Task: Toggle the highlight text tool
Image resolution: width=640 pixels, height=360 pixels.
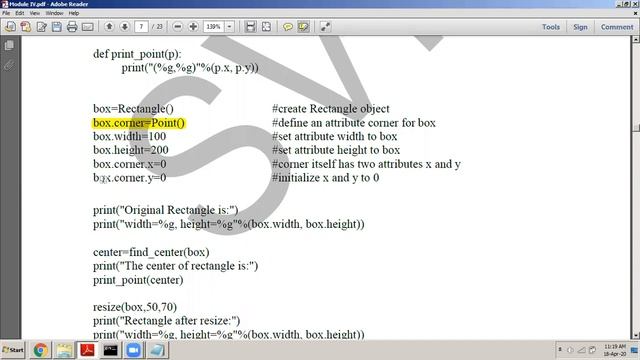Action: (x=303, y=27)
